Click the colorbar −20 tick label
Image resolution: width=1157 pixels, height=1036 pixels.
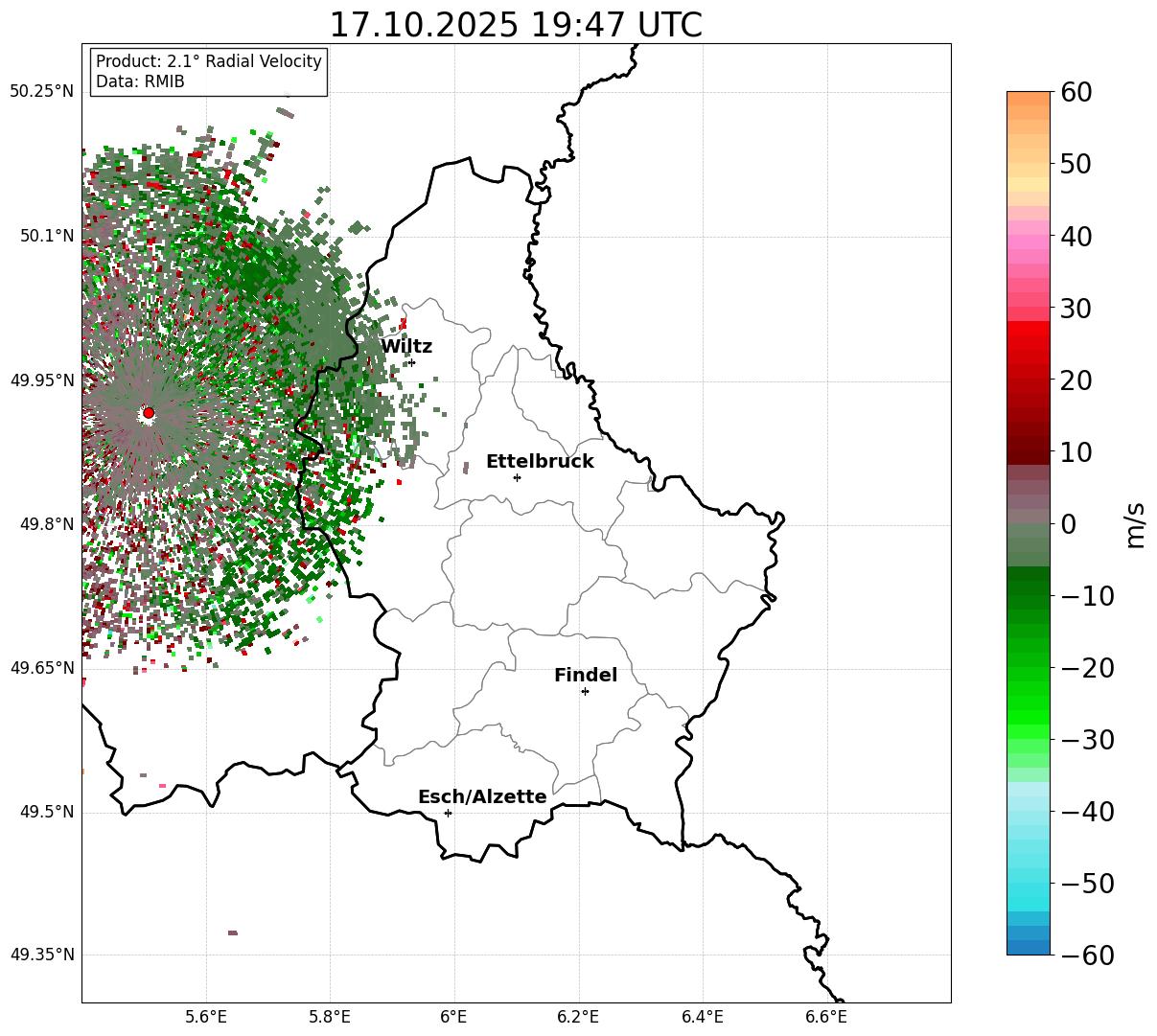pyautogui.click(x=1087, y=667)
